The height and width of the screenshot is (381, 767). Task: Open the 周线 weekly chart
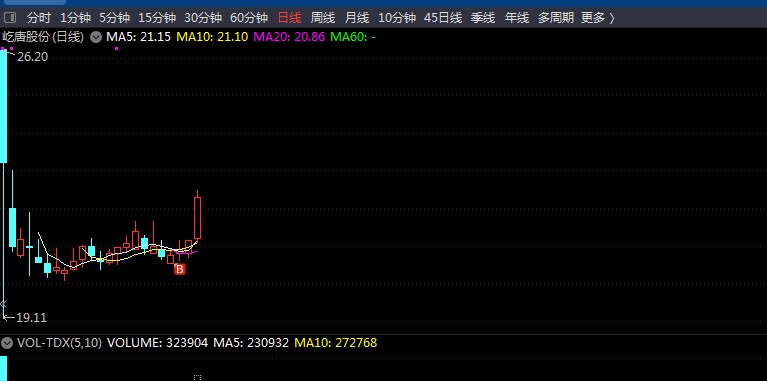click(323, 19)
